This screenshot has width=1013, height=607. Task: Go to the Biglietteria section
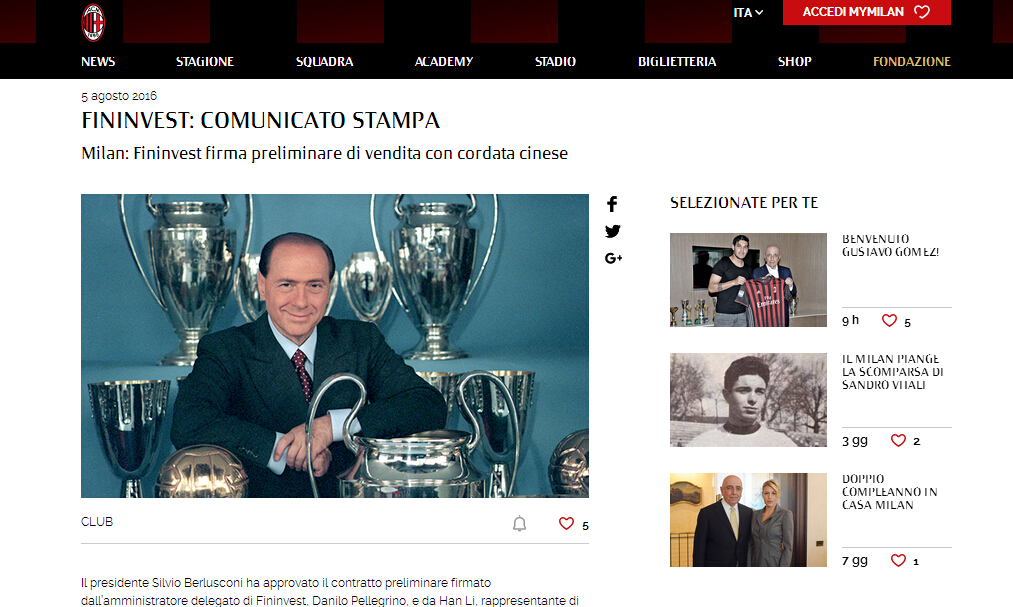point(677,61)
